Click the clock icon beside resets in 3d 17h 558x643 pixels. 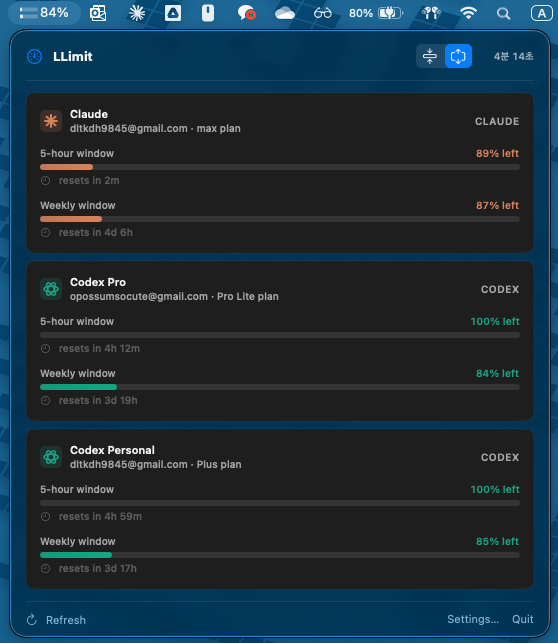46,568
